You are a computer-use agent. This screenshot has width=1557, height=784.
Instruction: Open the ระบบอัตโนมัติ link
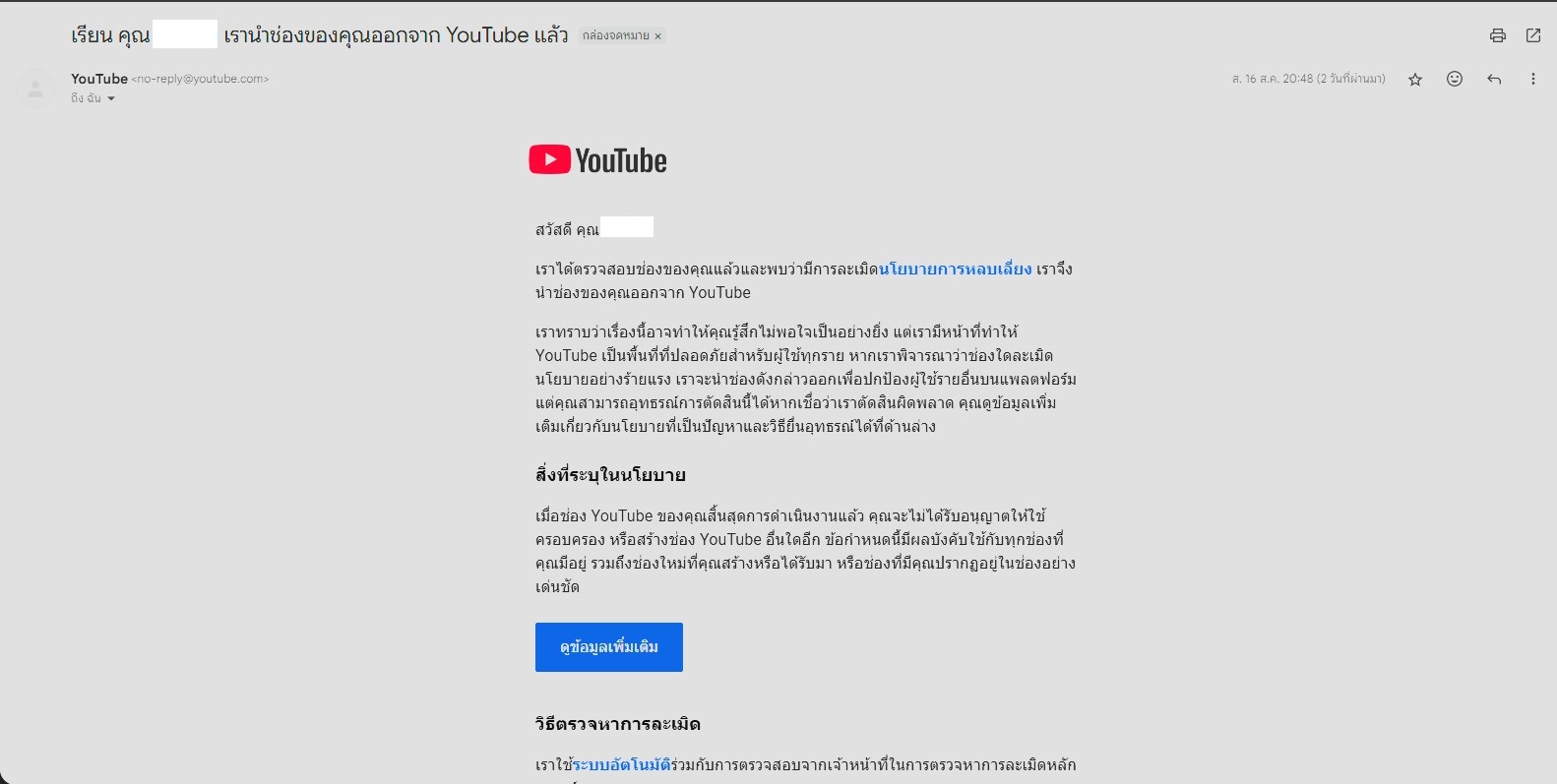click(621, 764)
